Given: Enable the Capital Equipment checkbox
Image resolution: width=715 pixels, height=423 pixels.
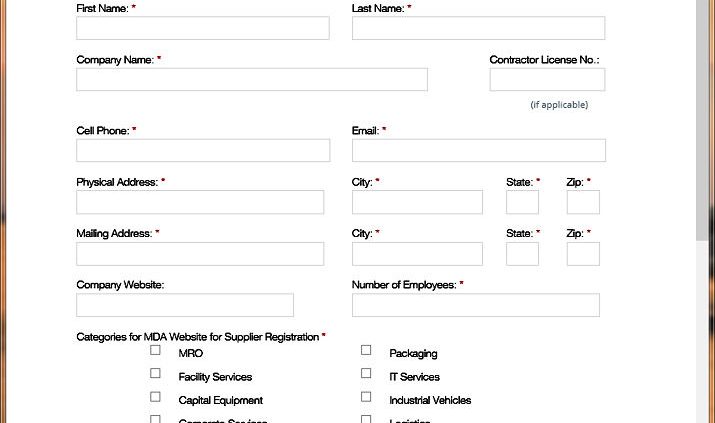Looking at the screenshot, I should (x=155, y=397).
